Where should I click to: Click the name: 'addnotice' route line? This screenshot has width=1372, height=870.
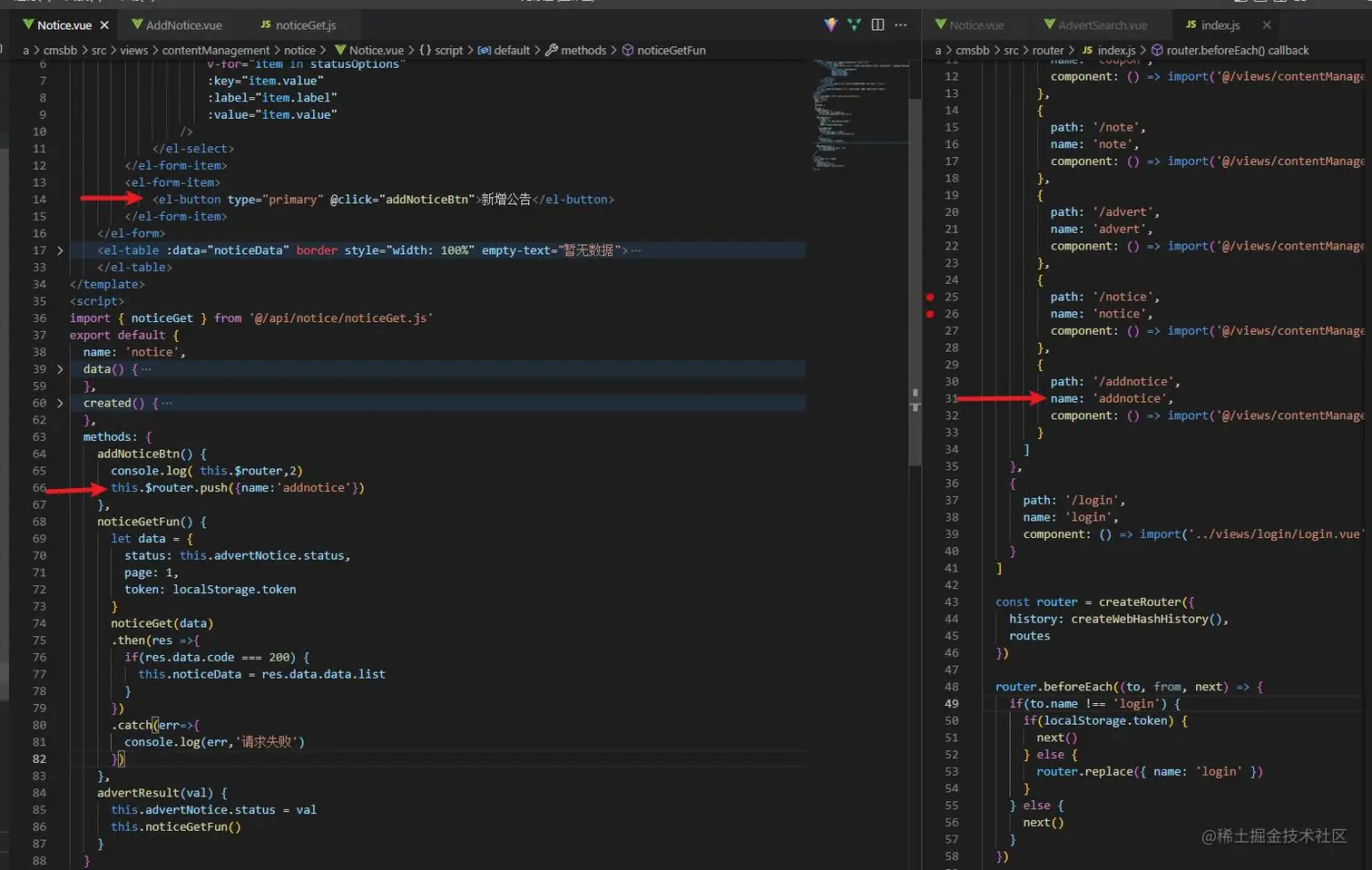pos(1112,398)
